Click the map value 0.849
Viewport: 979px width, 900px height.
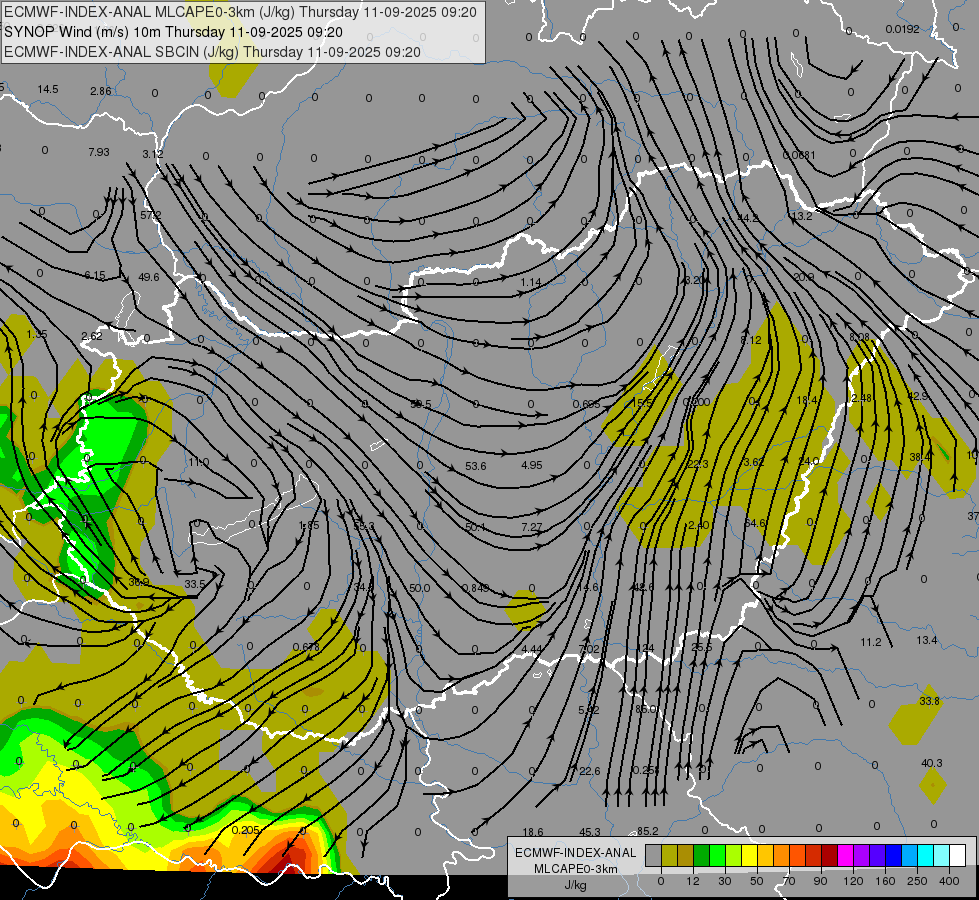[475, 588]
